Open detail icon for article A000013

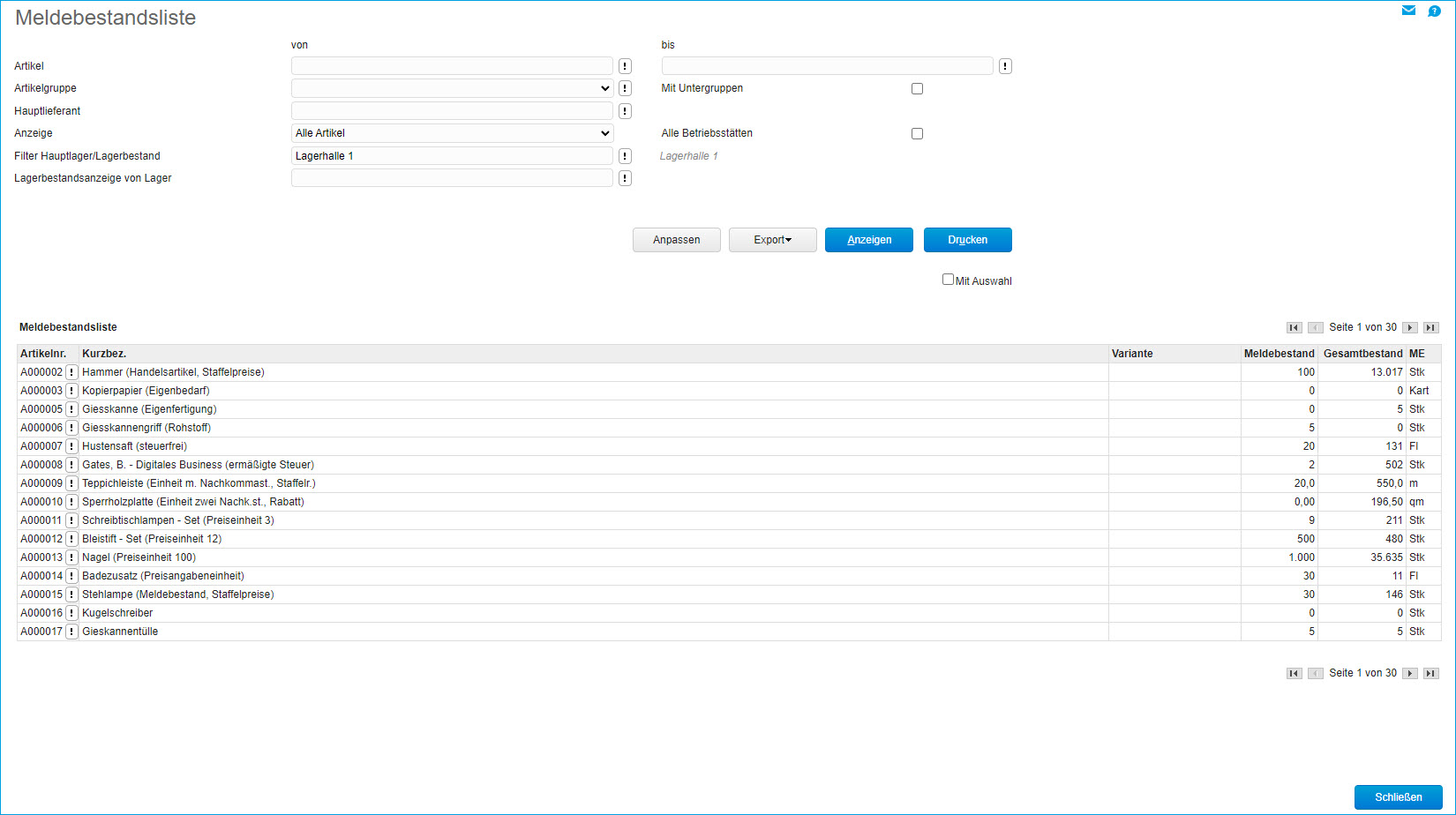click(x=72, y=557)
